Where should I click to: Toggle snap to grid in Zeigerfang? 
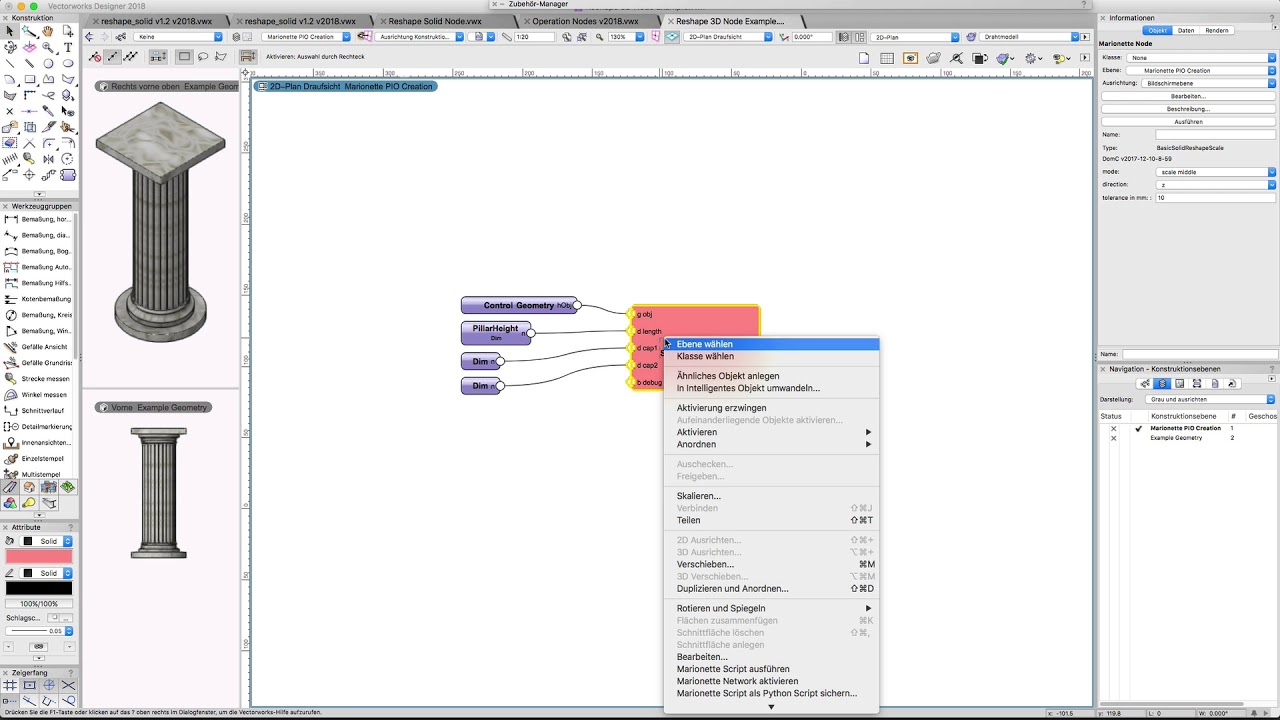coord(10,686)
